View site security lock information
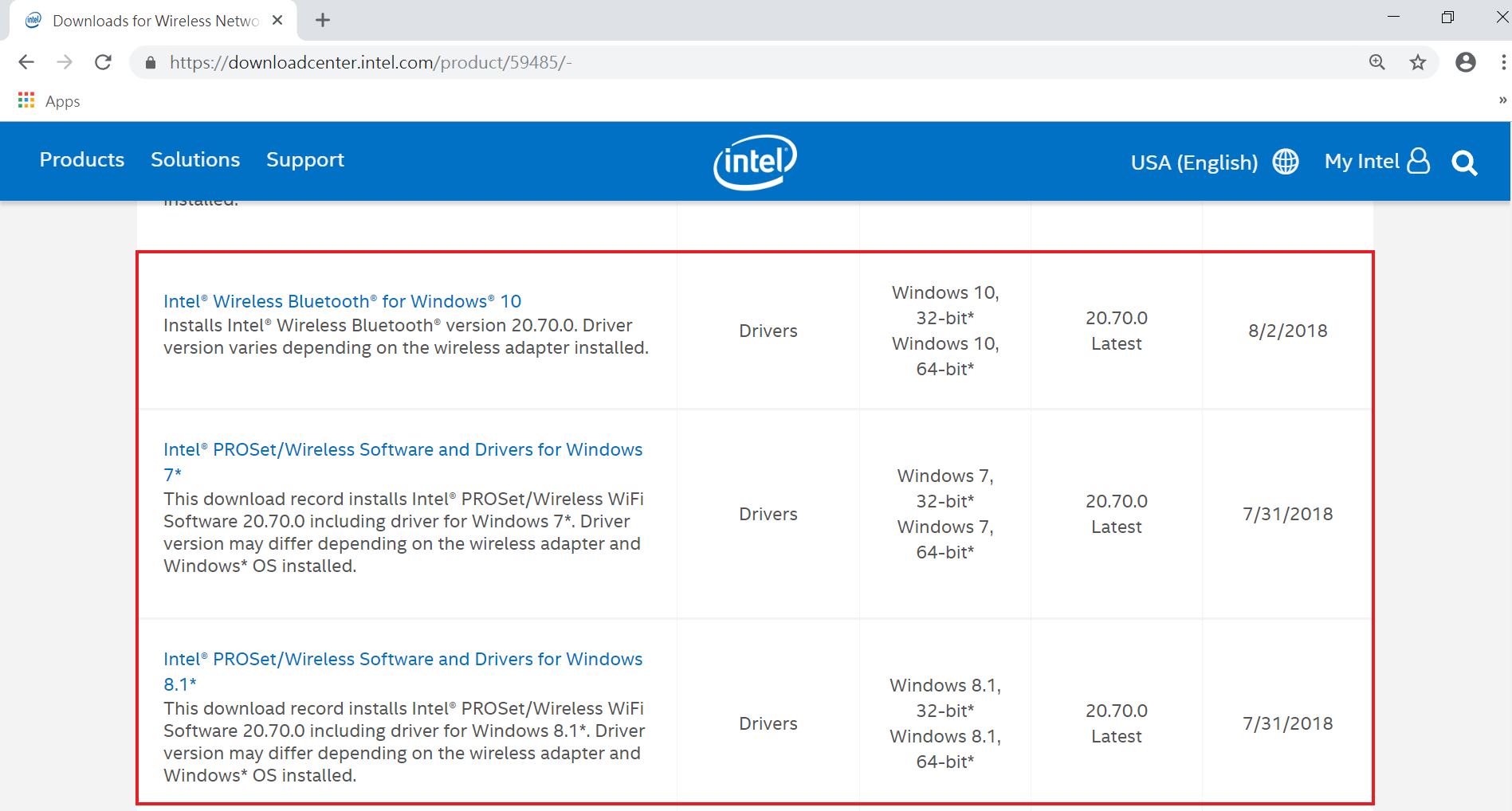This screenshot has height=811, width=1512. (x=150, y=62)
